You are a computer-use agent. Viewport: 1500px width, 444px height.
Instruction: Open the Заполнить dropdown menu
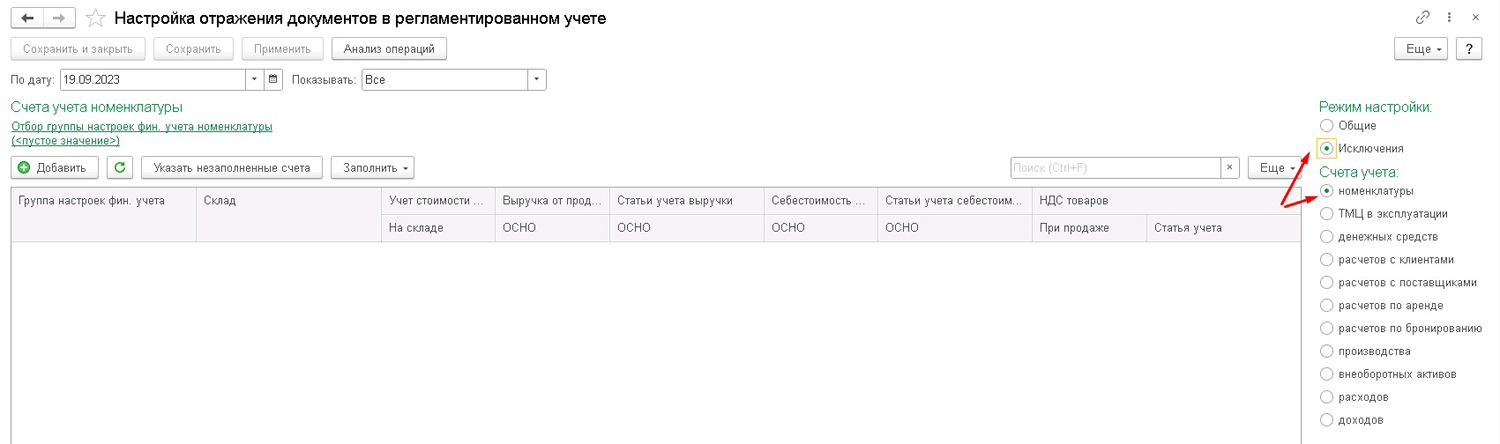(372, 168)
